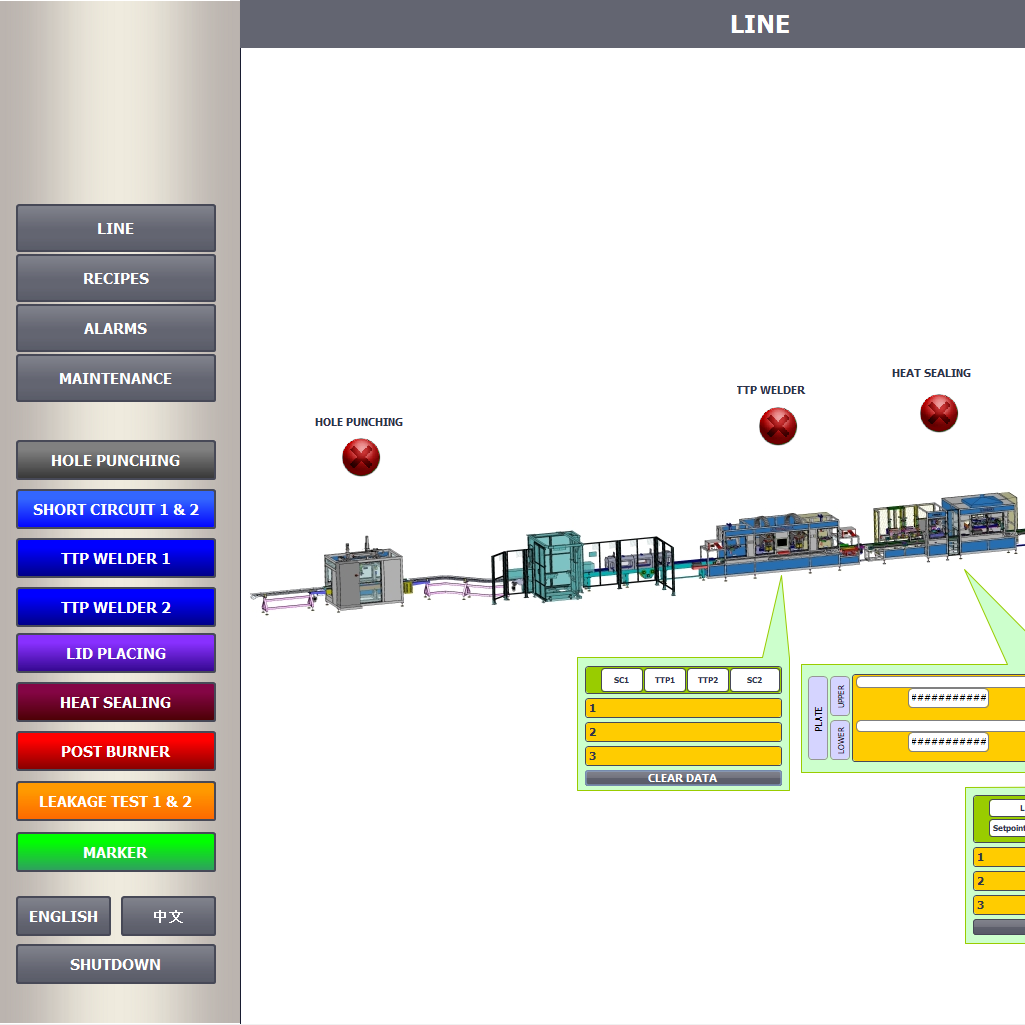Click the HEAT SEALING red alarm indicator

coord(938,413)
